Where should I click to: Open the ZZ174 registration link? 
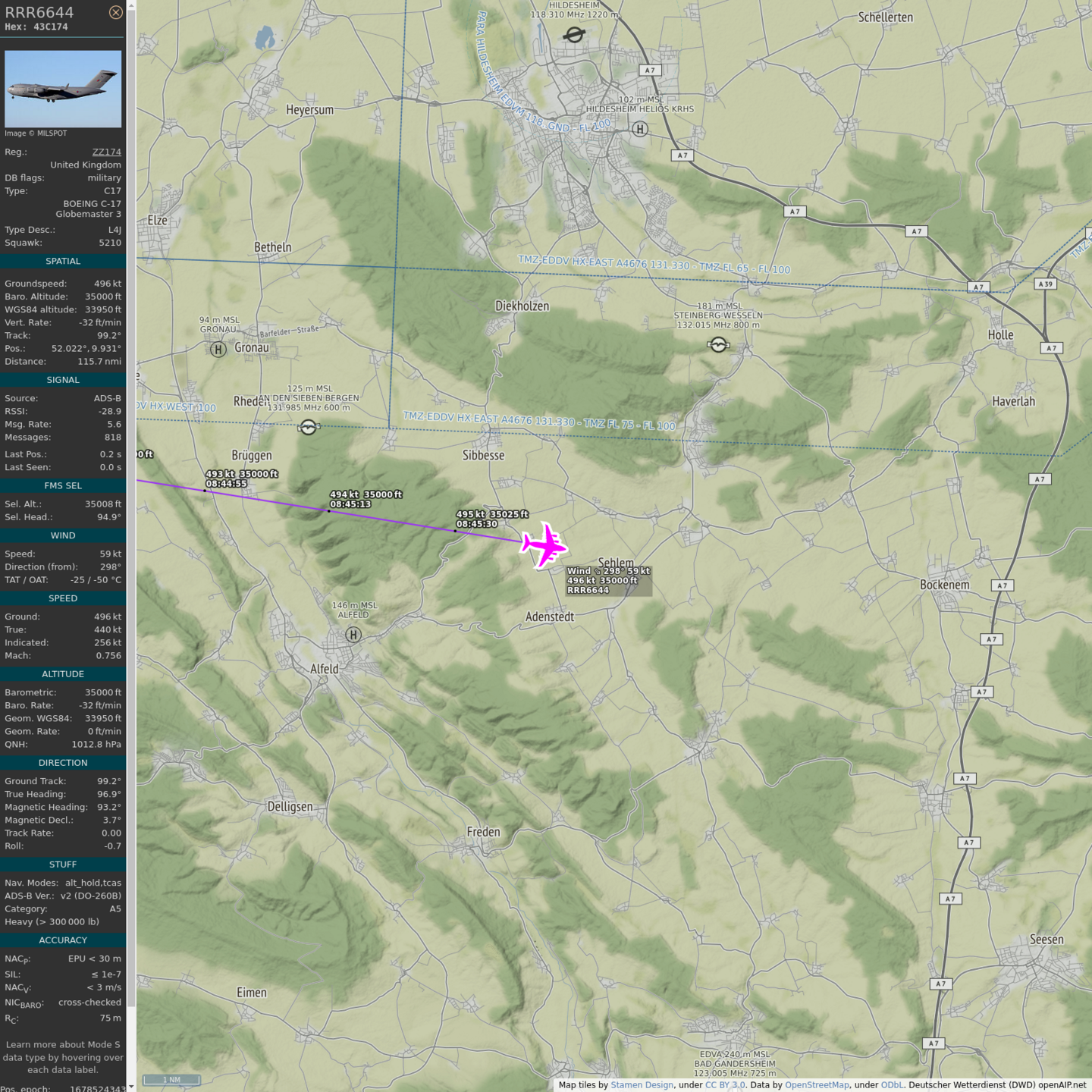(x=106, y=152)
